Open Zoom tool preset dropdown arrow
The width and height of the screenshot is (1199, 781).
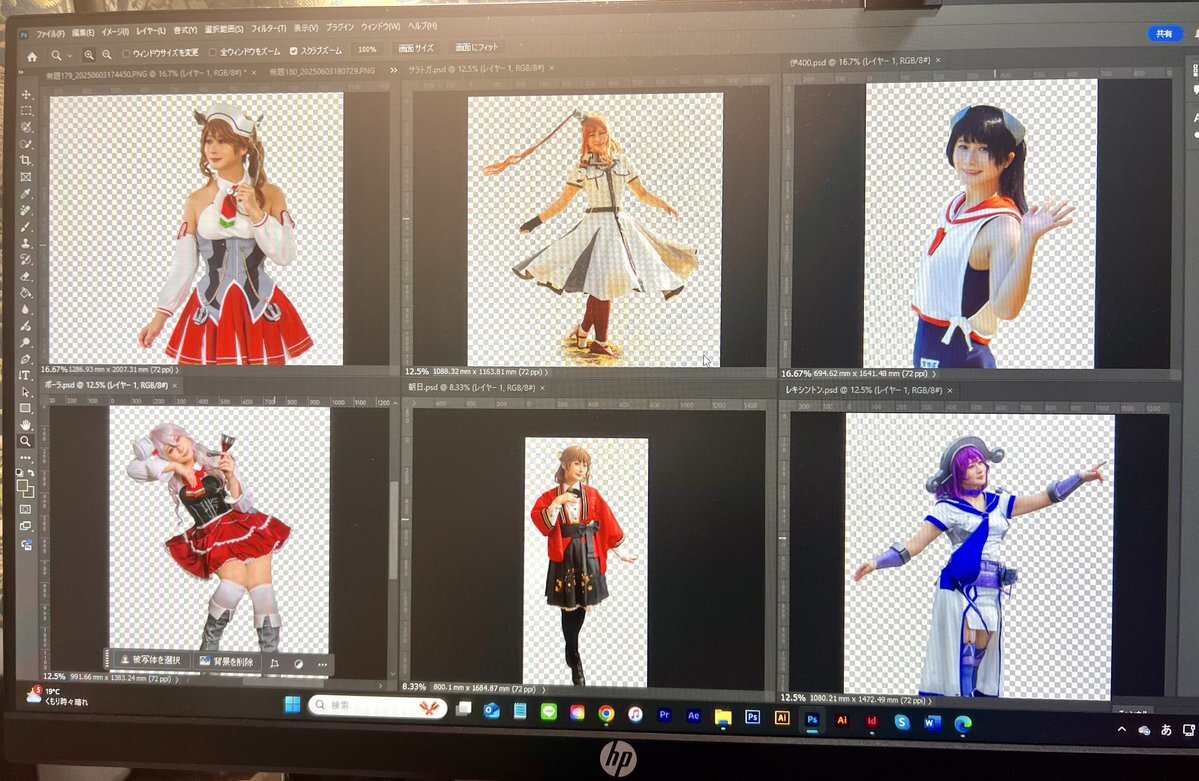[x=69, y=56]
